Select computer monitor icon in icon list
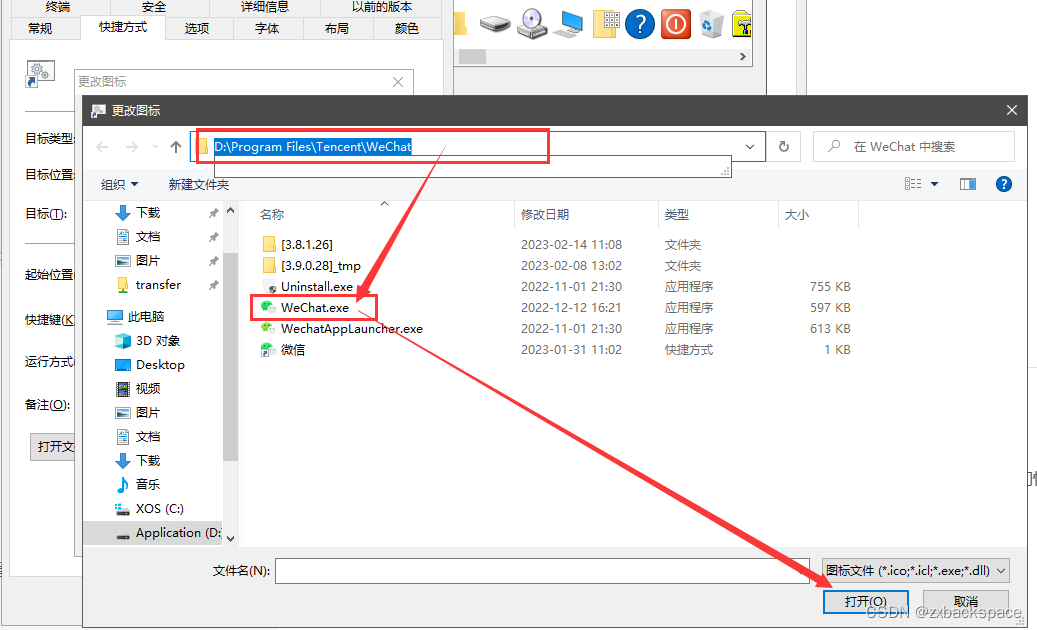Image resolution: width=1037 pixels, height=630 pixels. (568, 24)
